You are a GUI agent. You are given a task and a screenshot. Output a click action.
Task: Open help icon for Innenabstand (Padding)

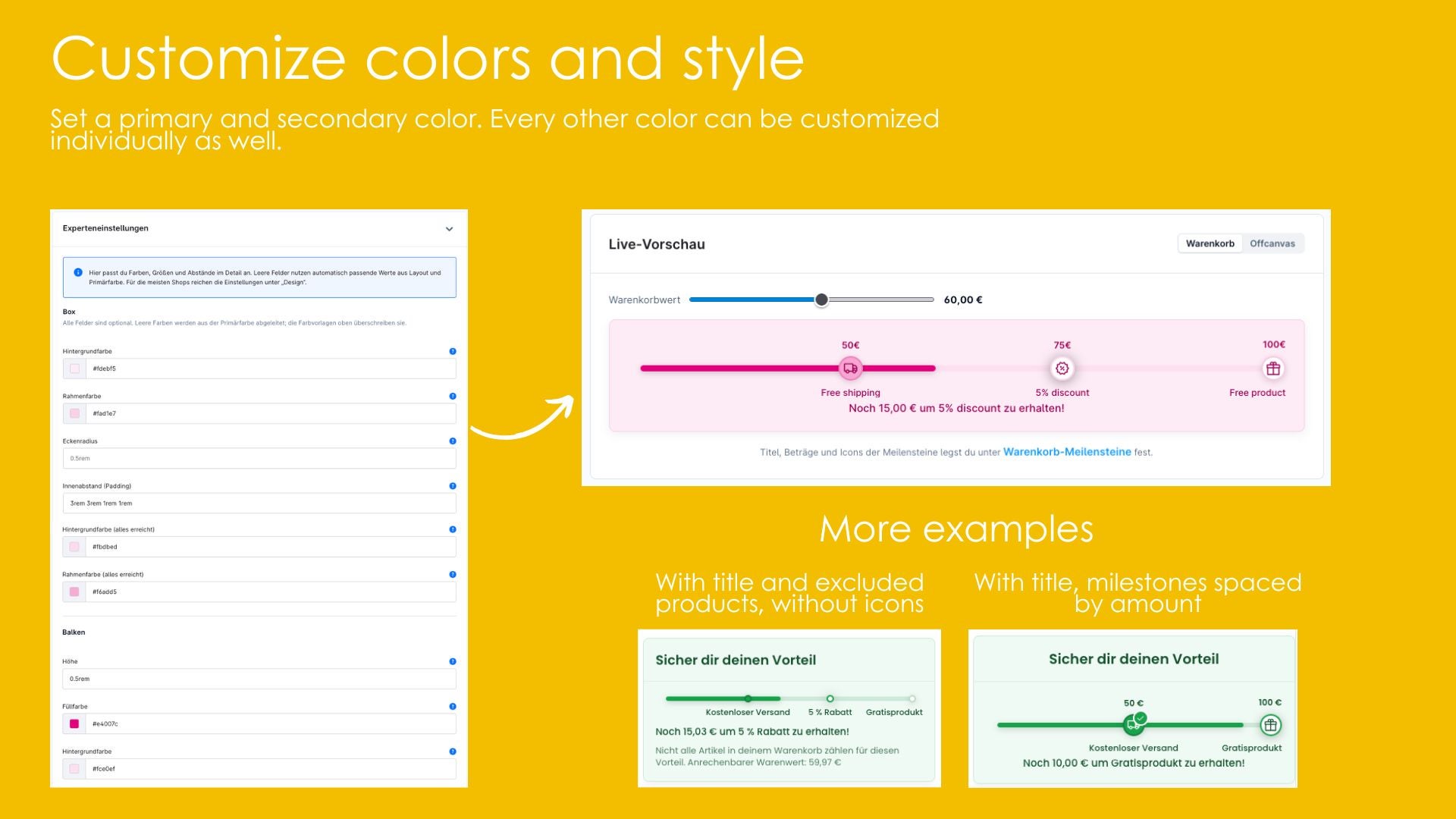click(453, 485)
